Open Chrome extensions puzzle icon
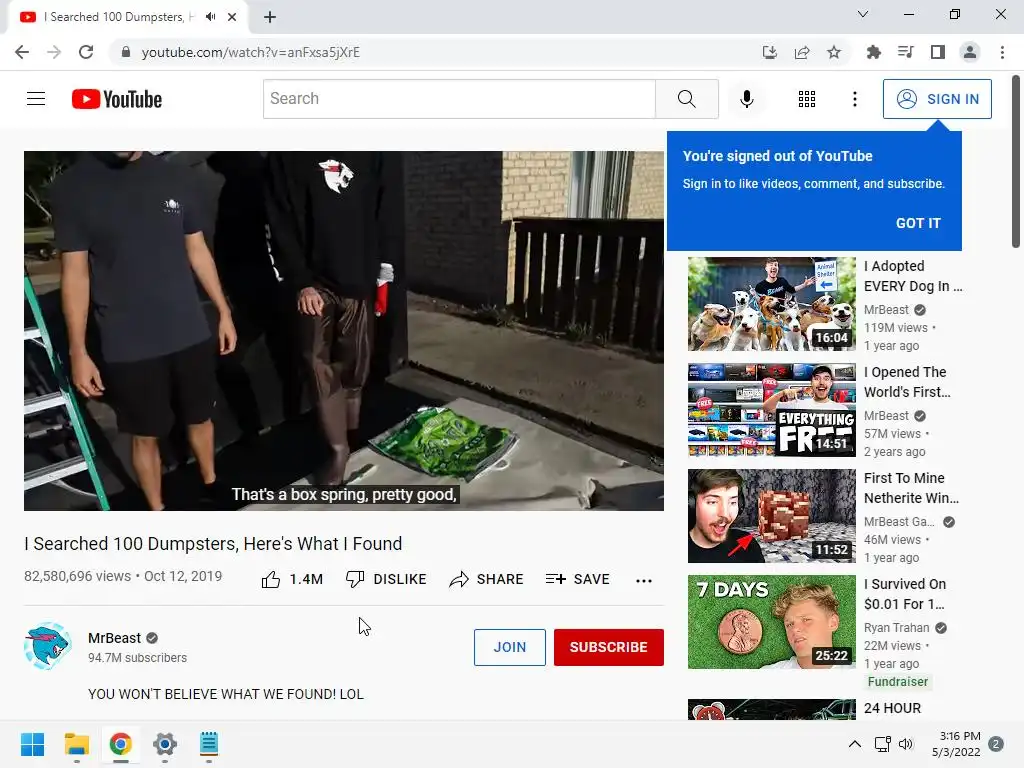1024x768 pixels. click(x=873, y=52)
